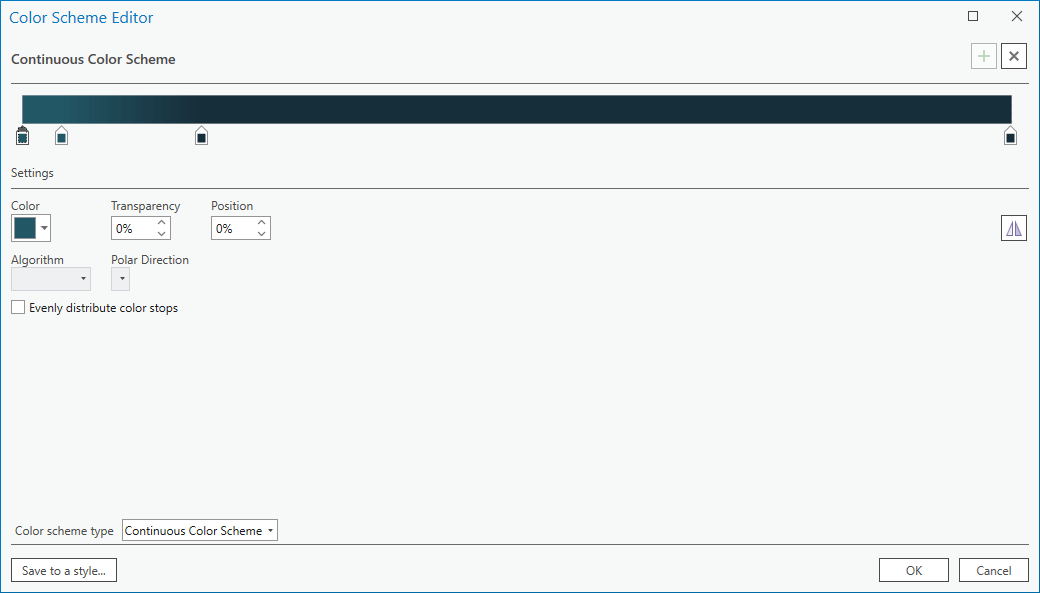Screen dimensions: 1040x593
Task: Increase Transparency with the up arrow
Action: click(x=161, y=223)
